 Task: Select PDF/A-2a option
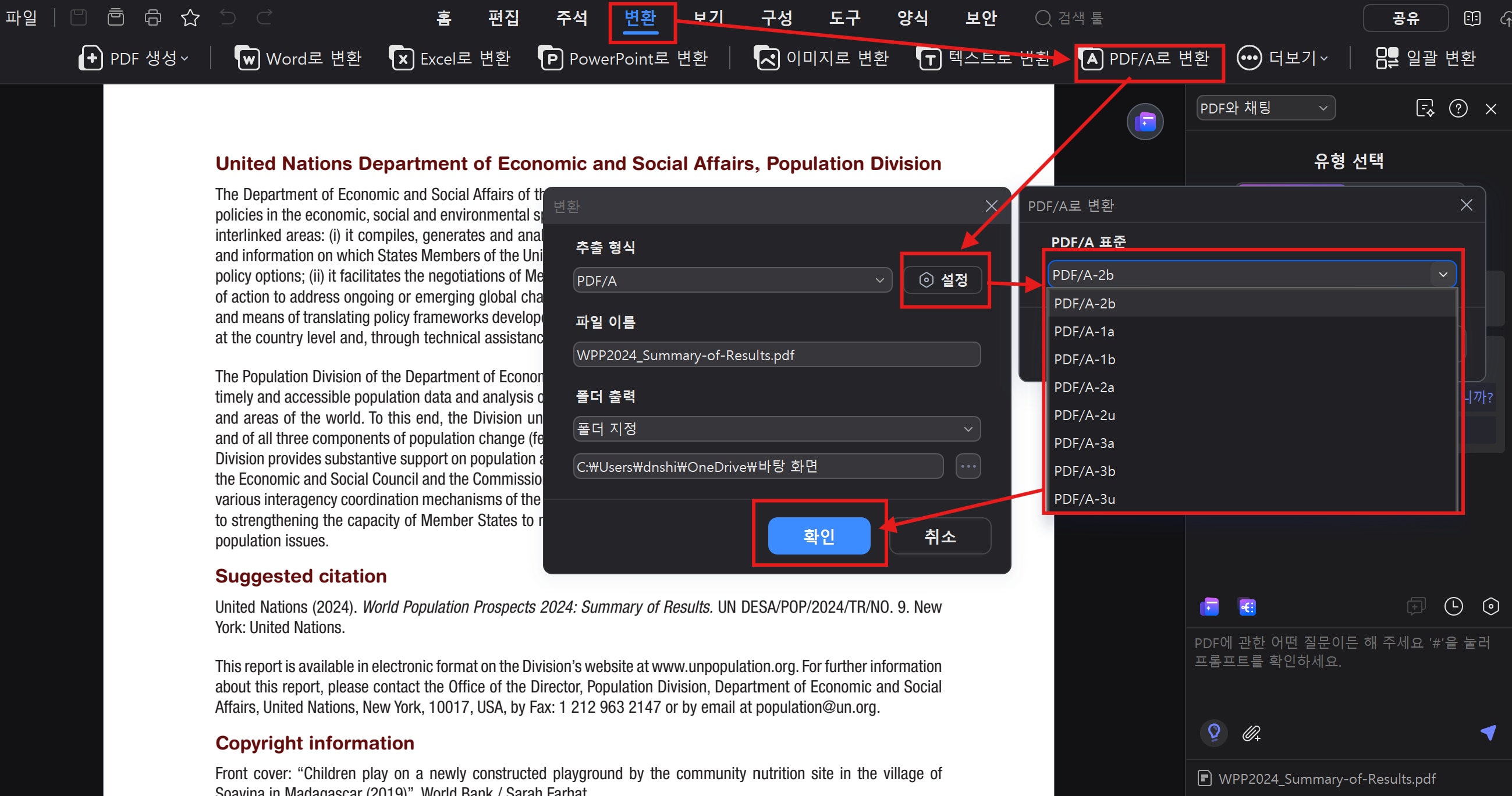pos(1252,388)
